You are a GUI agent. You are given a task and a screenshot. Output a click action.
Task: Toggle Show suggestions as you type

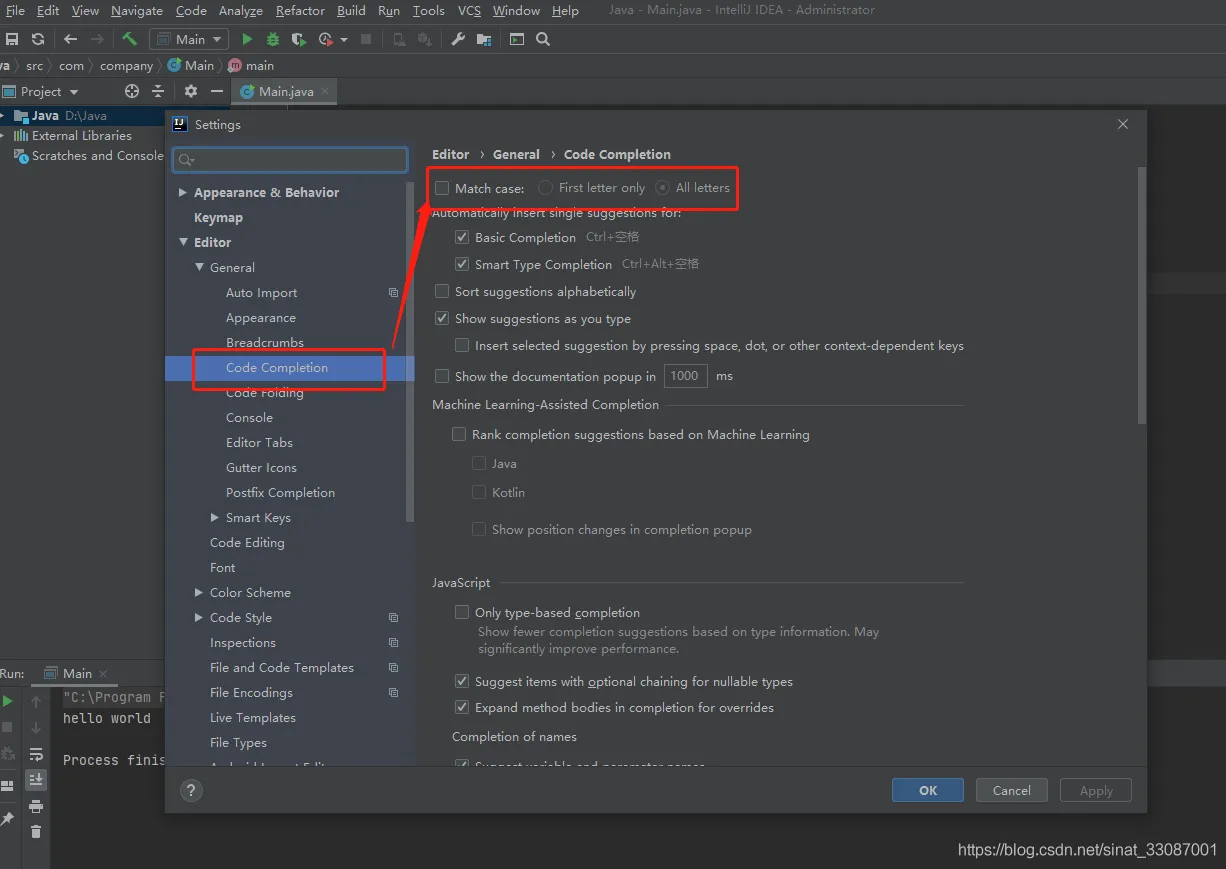pyautogui.click(x=442, y=319)
